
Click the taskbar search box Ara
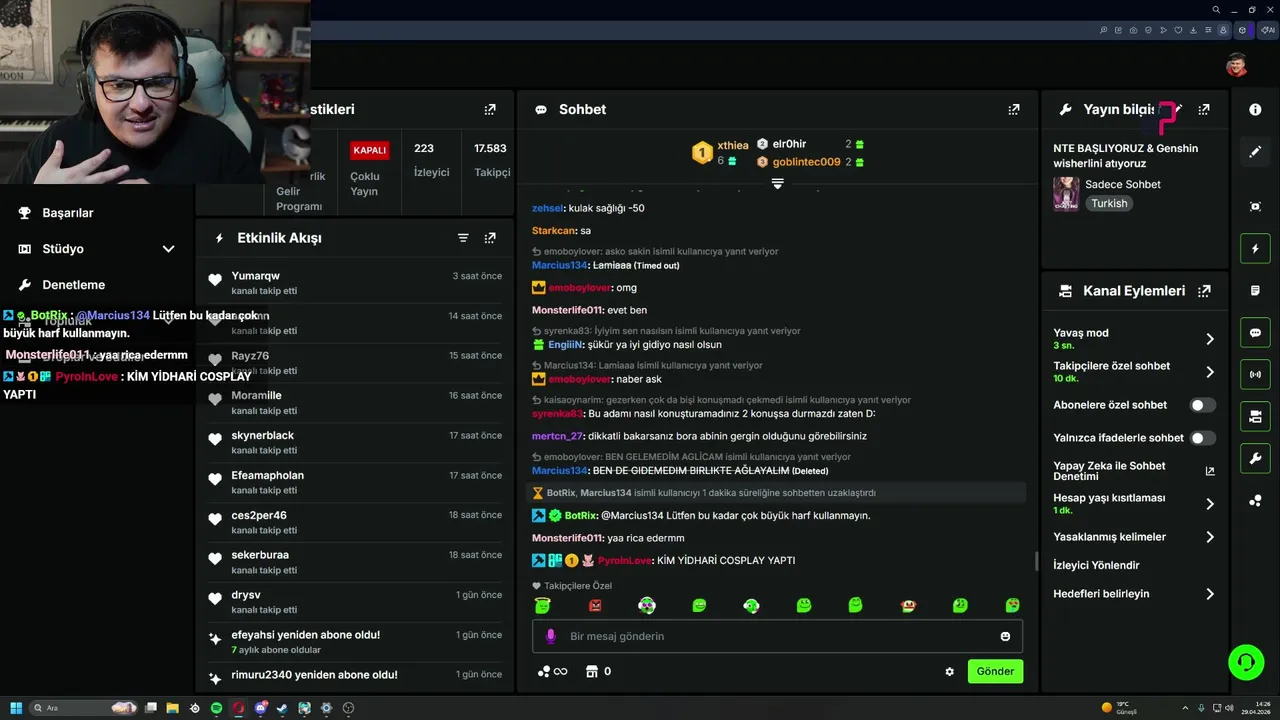coord(85,708)
